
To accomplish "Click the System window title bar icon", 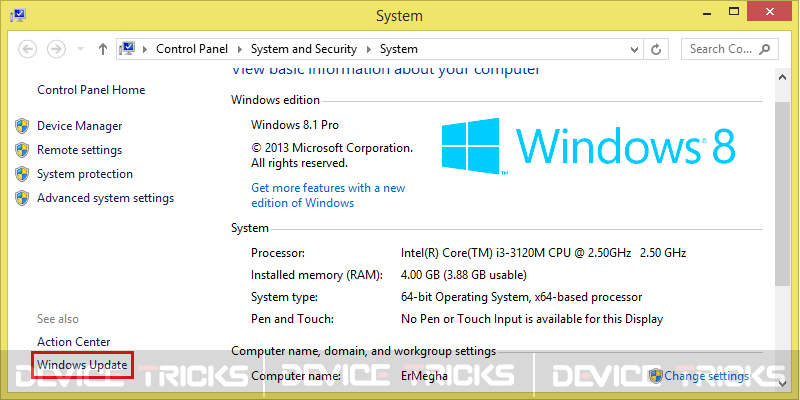I will pyautogui.click(x=18, y=16).
